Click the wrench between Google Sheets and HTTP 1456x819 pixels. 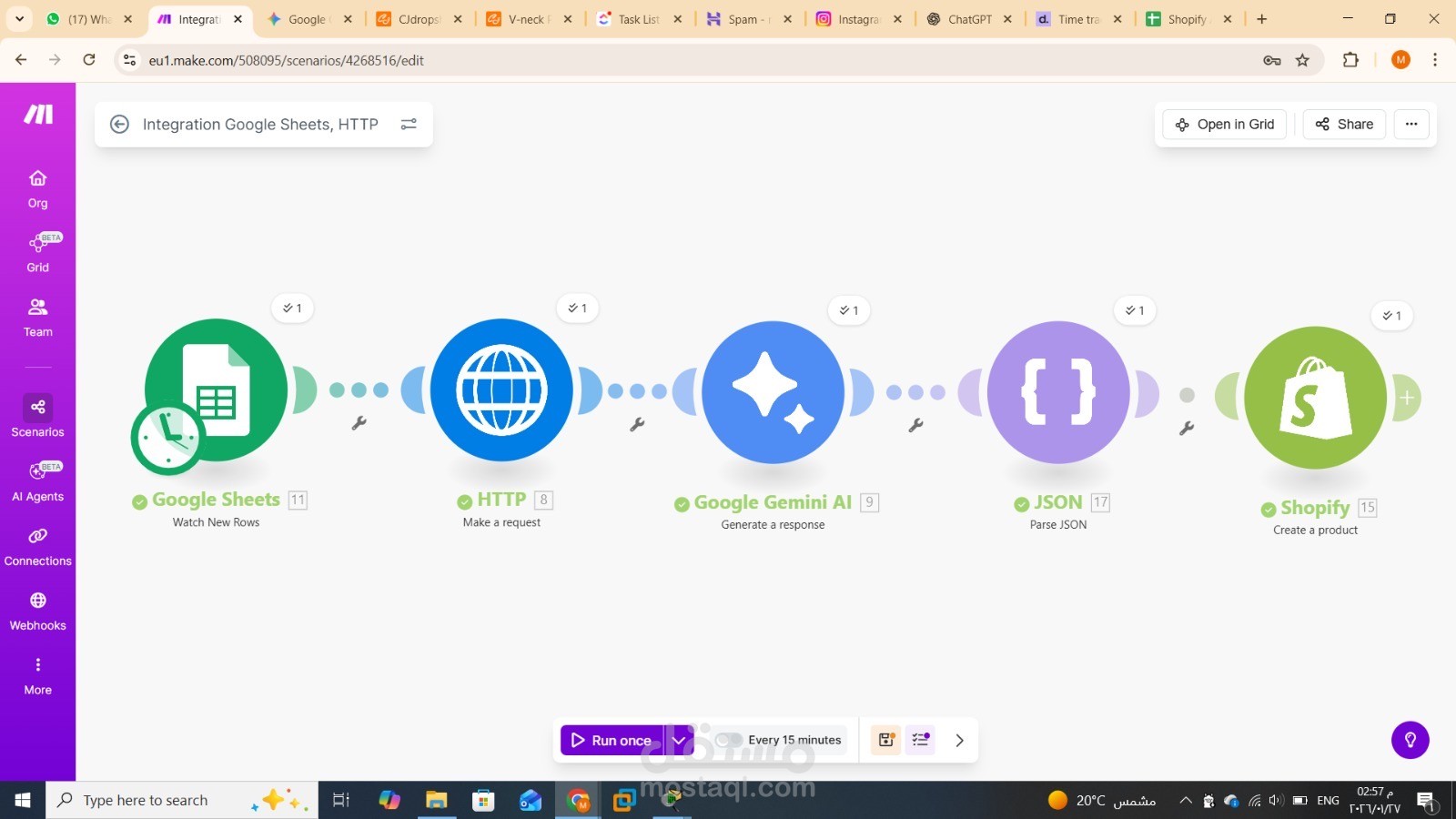click(359, 423)
